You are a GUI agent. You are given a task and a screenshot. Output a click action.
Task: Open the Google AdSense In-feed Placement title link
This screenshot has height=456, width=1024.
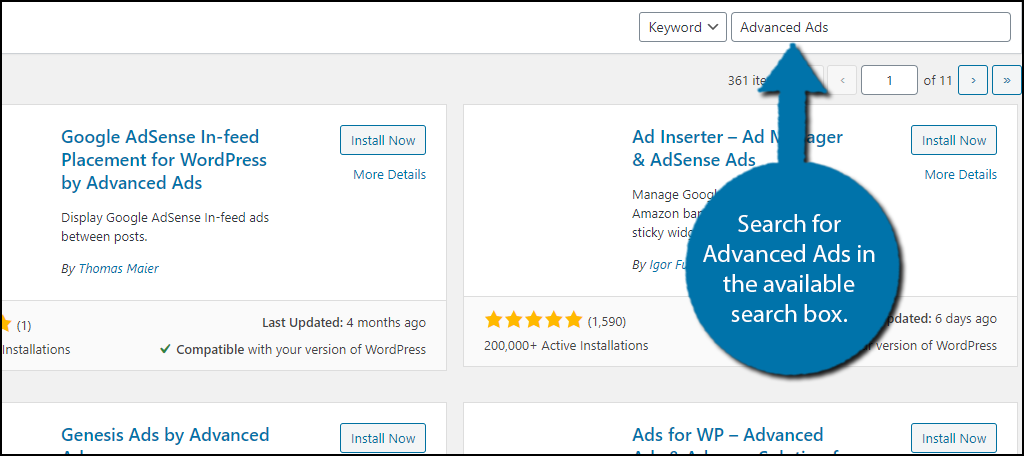click(164, 159)
